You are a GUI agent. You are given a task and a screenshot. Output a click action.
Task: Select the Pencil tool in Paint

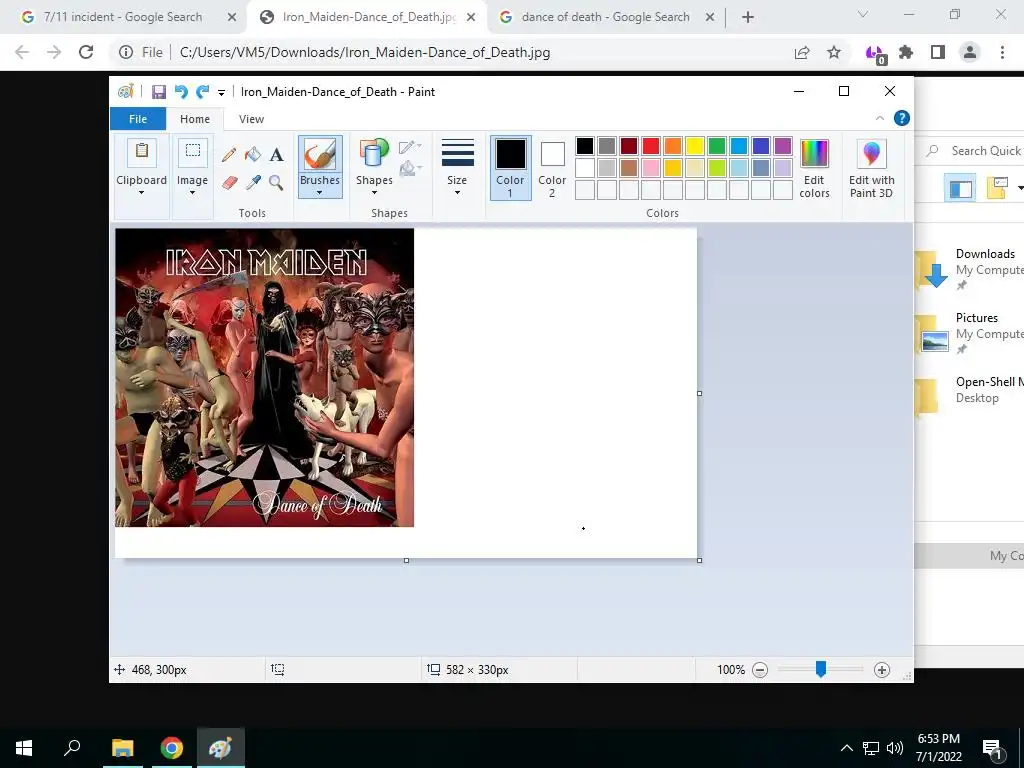(x=229, y=154)
